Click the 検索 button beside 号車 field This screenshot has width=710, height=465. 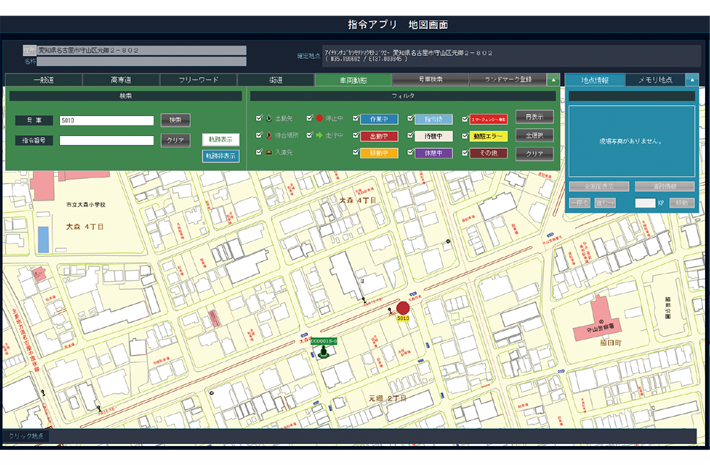pos(175,120)
